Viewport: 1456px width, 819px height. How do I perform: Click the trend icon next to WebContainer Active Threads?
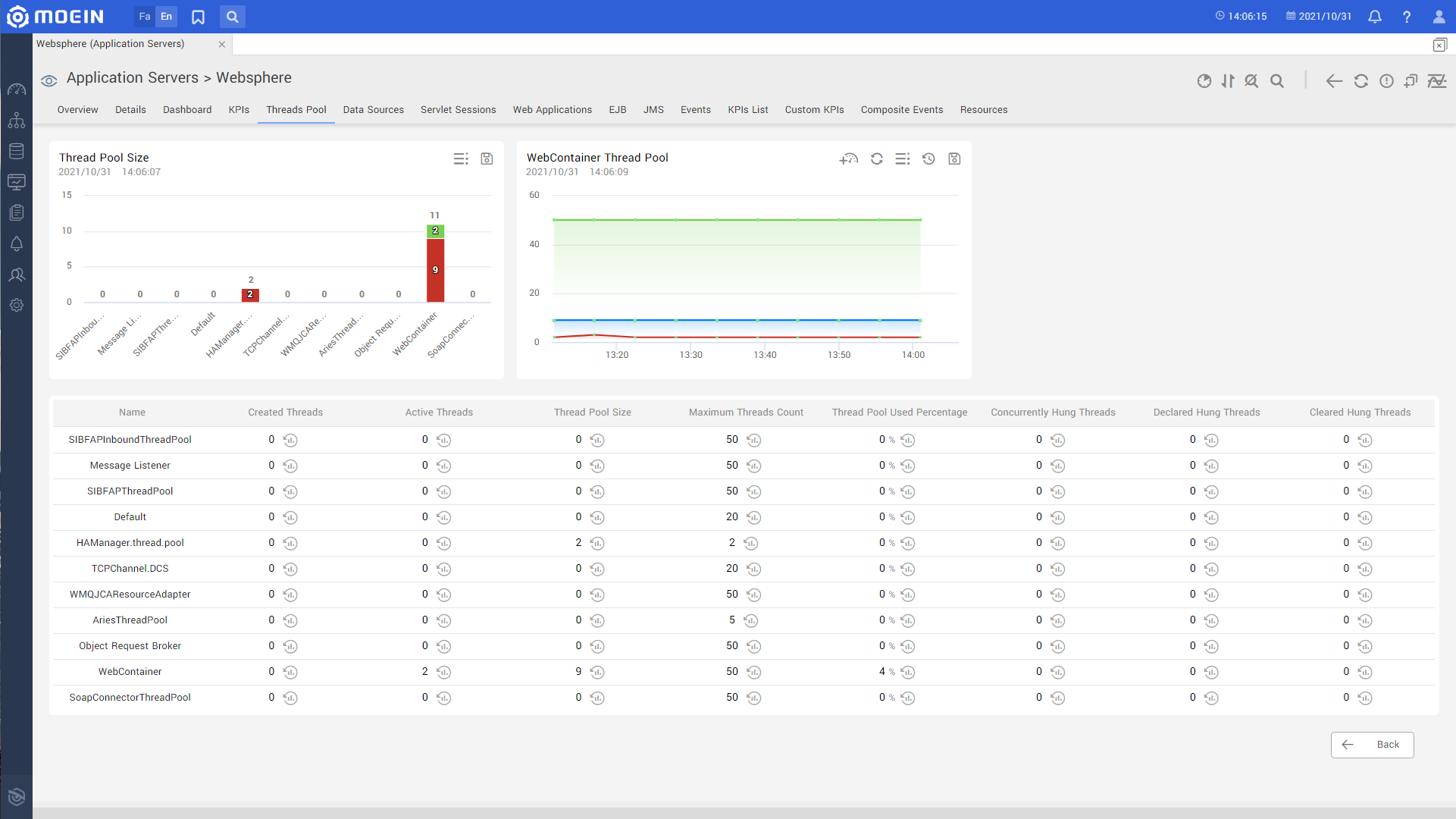(x=444, y=672)
